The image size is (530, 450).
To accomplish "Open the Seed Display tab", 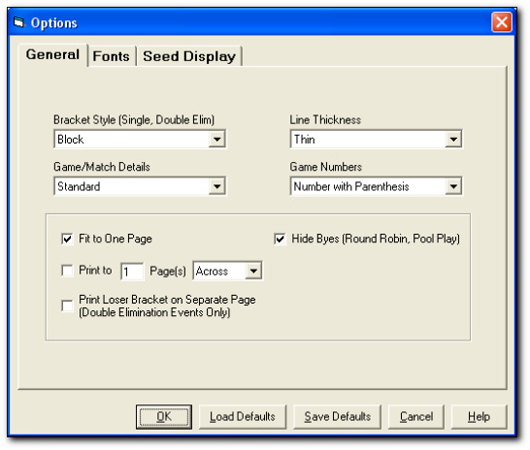I will (x=189, y=56).
